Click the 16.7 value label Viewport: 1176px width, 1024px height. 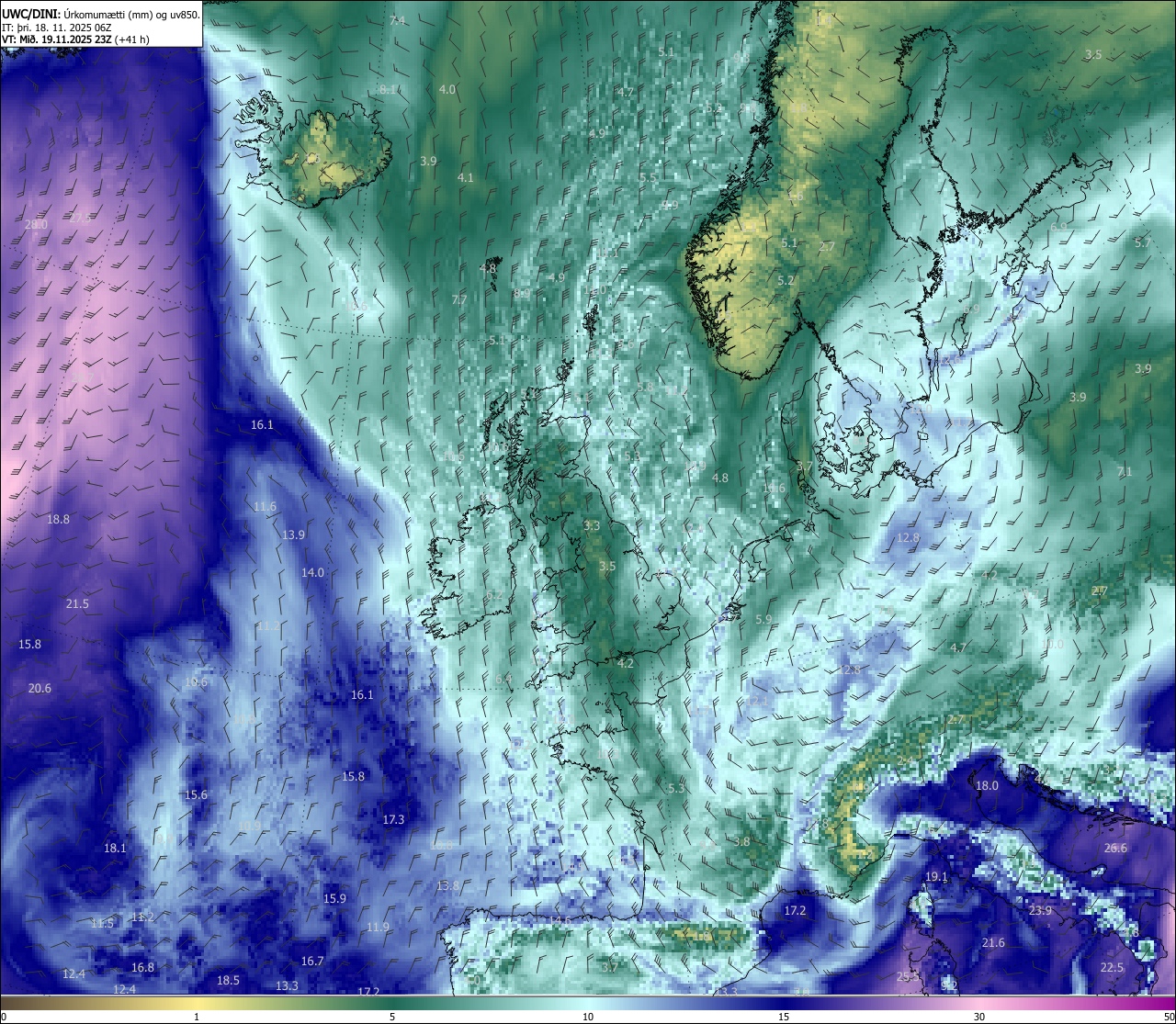[x=312, y=961]
